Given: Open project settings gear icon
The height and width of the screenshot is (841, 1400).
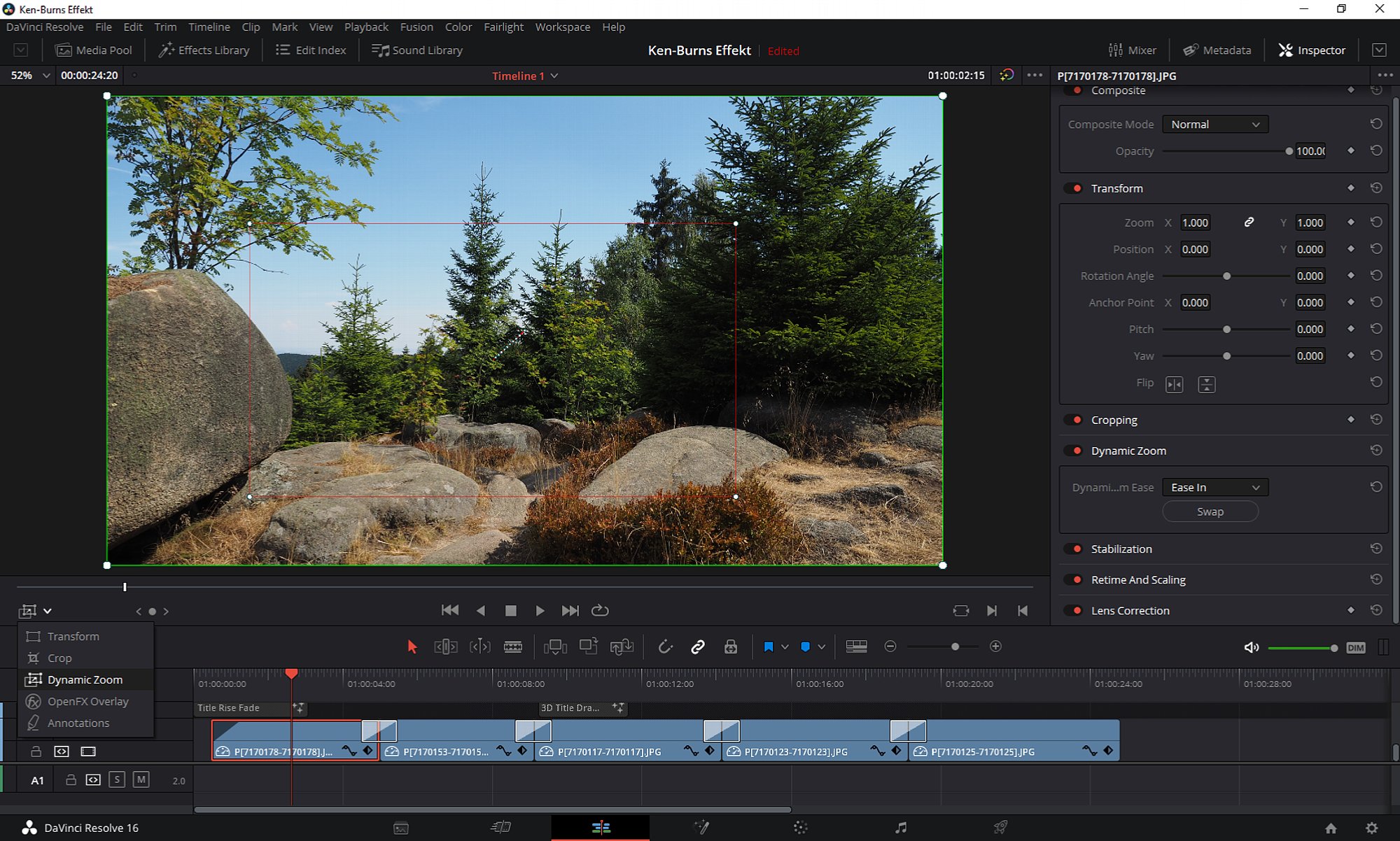Looking at the screenshot, I should 1371,828.
